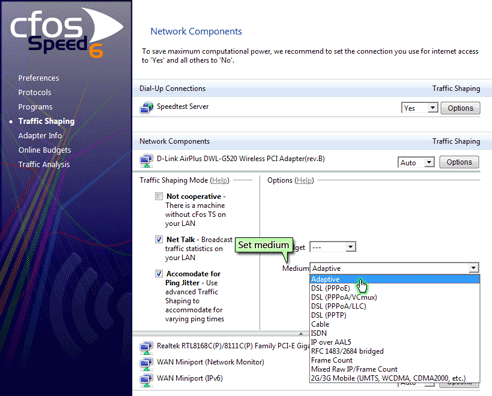The width and height of the screenshot is (492, 396).
Task: Open Adapter Info in sidebar
Action: coord(40,136)
